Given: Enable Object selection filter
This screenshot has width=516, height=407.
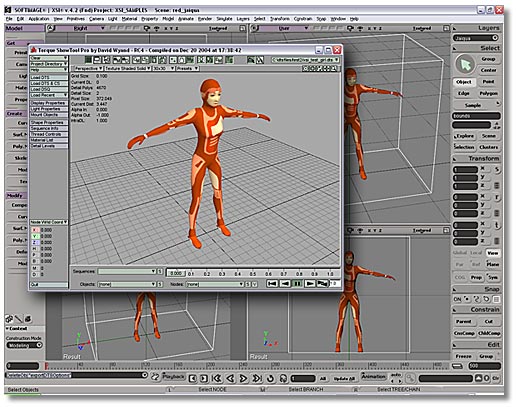Looking at the screenshot, I should [464, 82].
